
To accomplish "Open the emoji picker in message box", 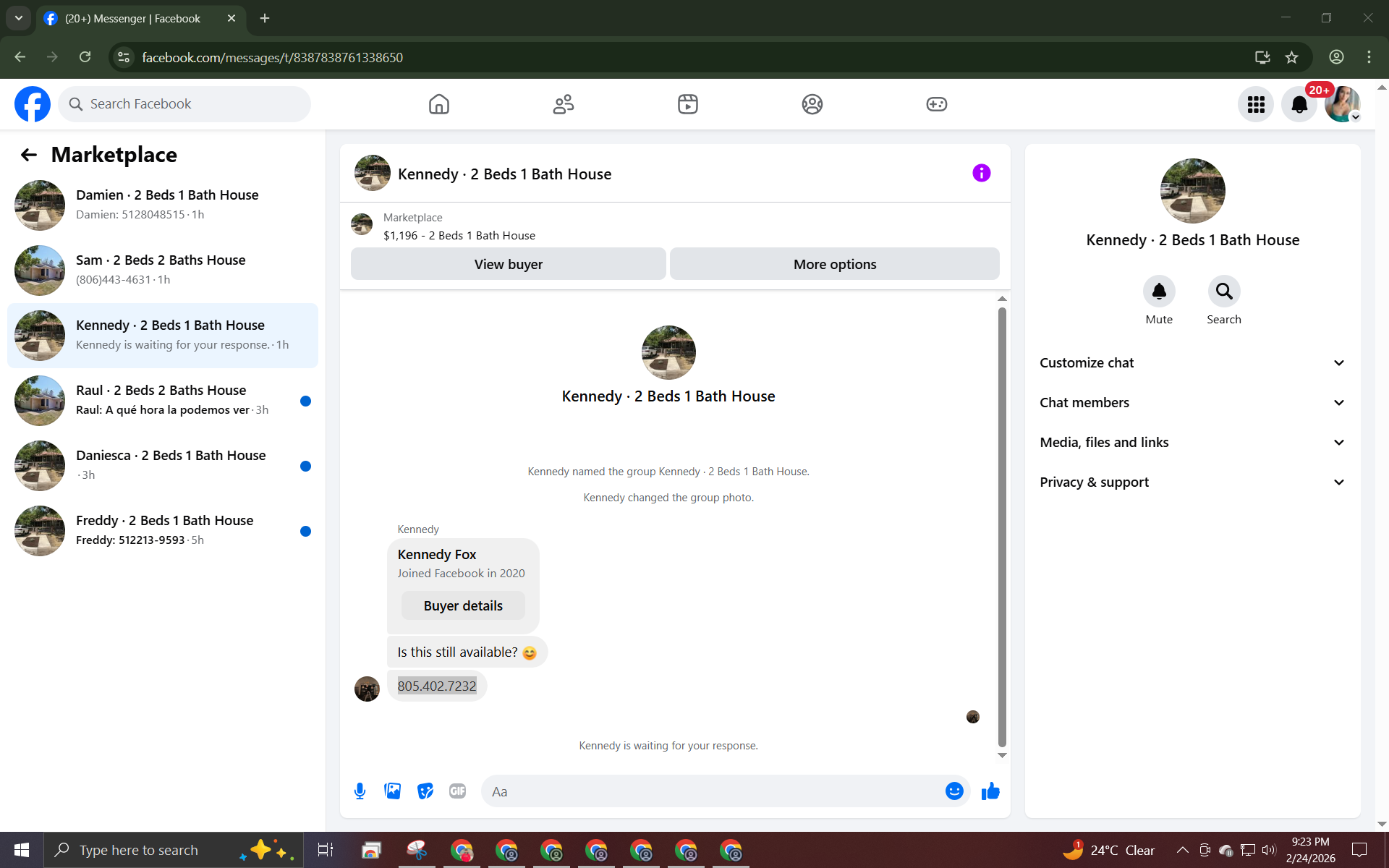I will tap(954, 791).
